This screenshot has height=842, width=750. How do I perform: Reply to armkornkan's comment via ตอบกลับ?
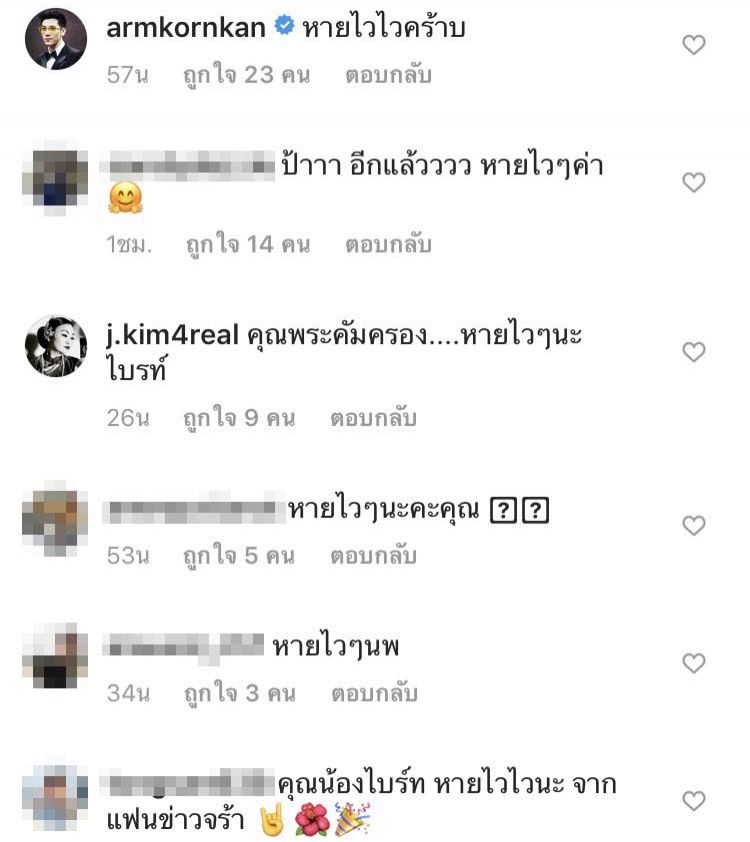coord(388,75)
